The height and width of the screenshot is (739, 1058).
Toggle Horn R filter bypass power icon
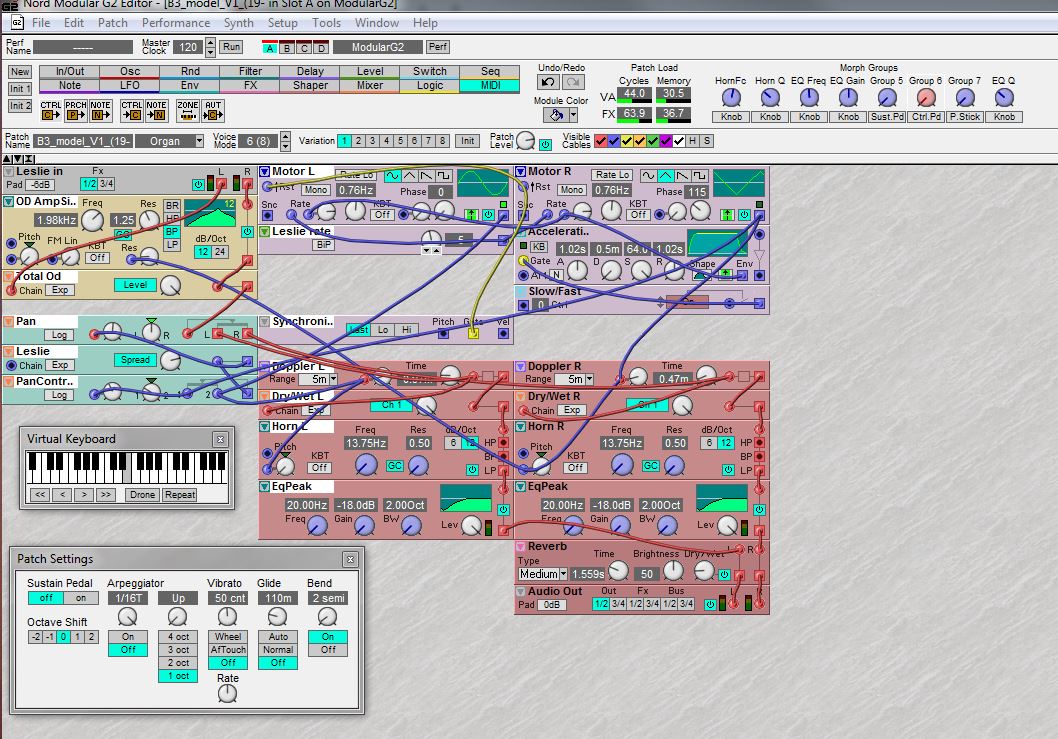coord(727,469)
